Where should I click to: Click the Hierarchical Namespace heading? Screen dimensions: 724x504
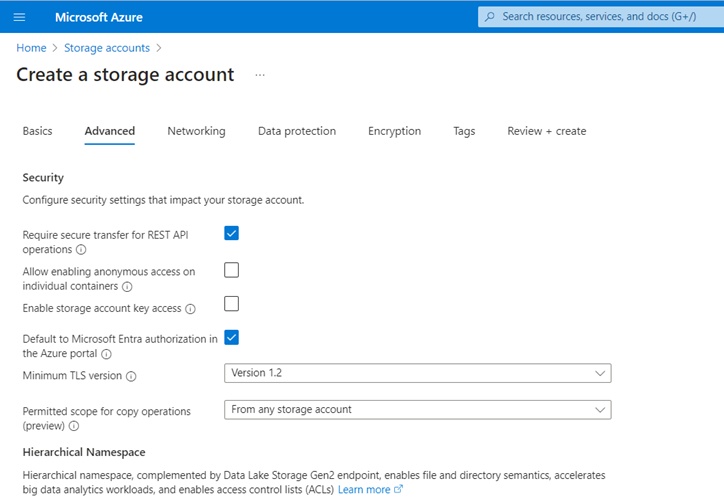point(84,452)
